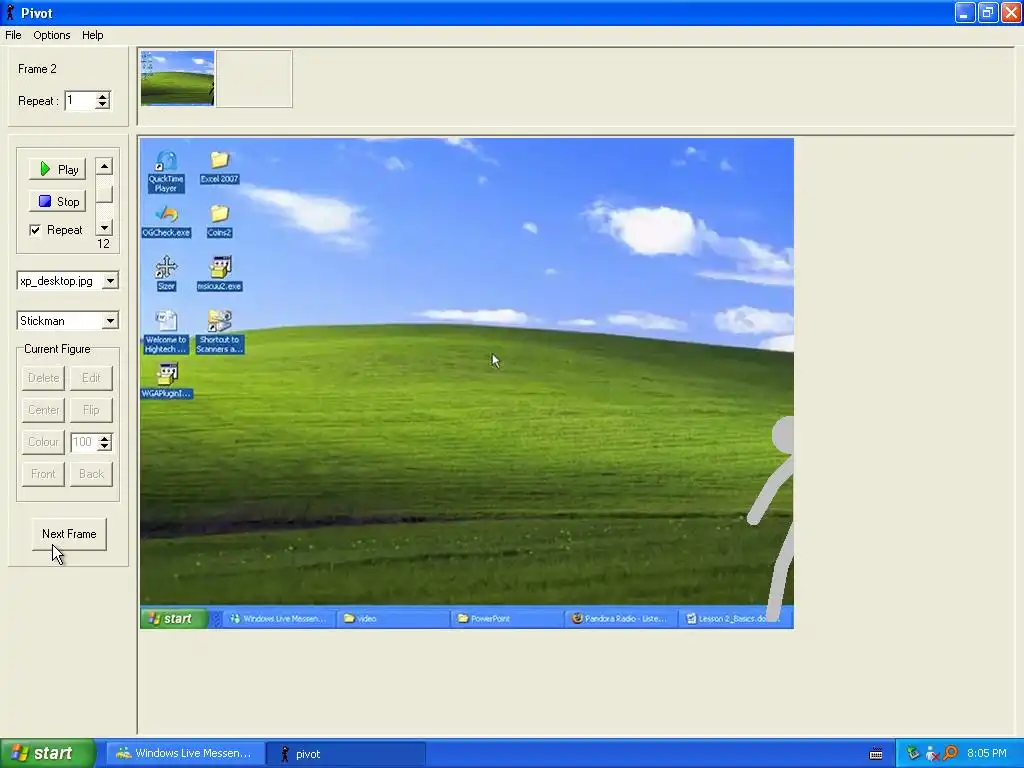Viewport: 1024px width, 768px height.
Task: Increase frame Repeat count spinner up
Action: [x=103, y=97]
